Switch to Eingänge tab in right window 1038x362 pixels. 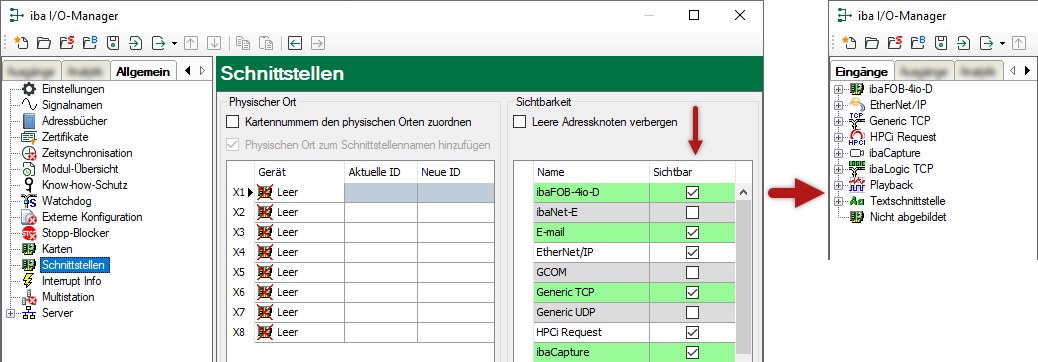(x=861, y=71)
